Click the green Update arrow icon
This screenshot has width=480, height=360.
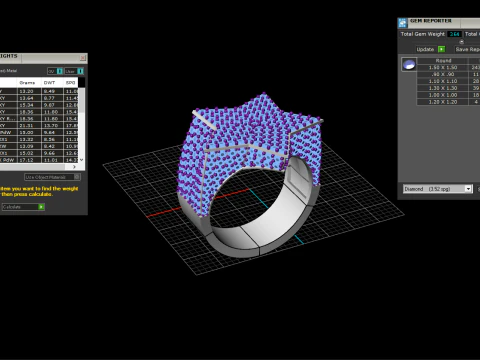(x=441, y=49)
